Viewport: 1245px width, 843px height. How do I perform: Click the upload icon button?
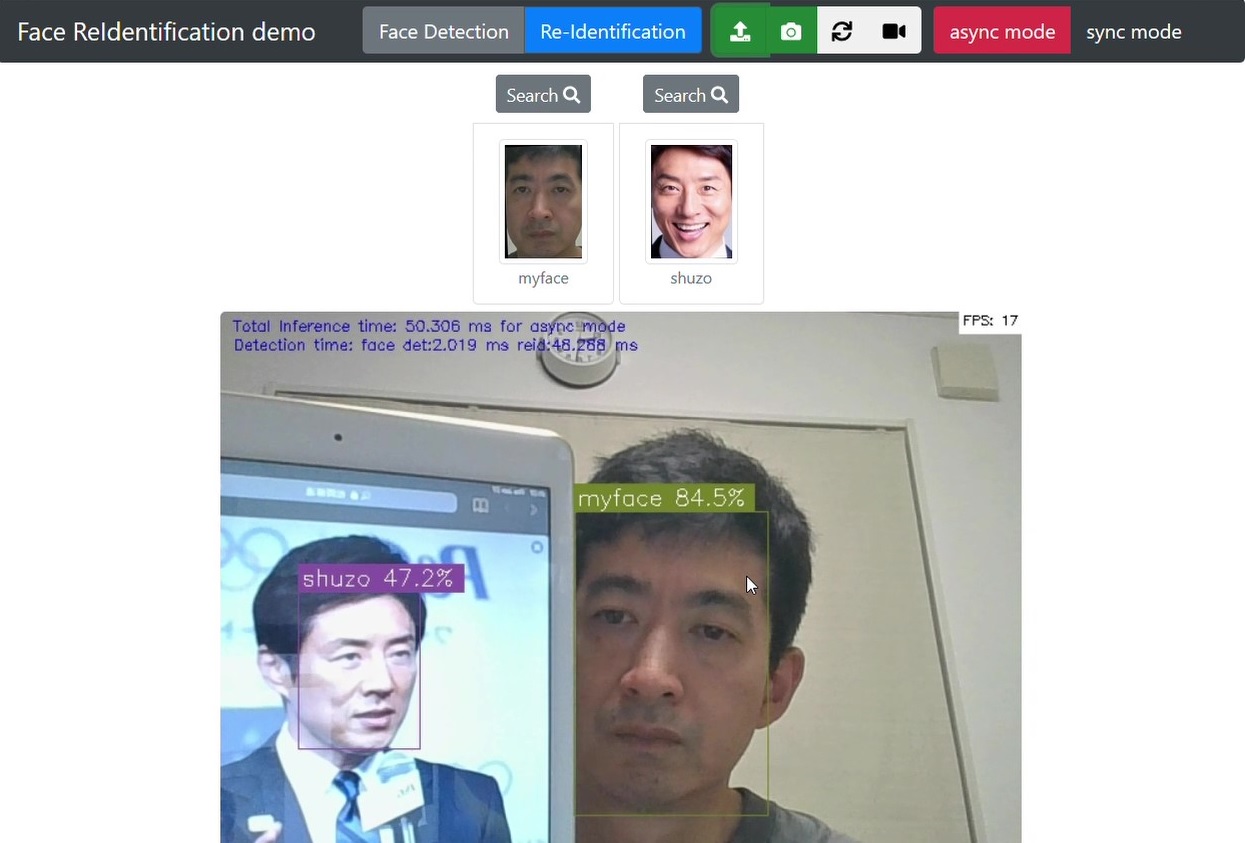coord(740,31)
